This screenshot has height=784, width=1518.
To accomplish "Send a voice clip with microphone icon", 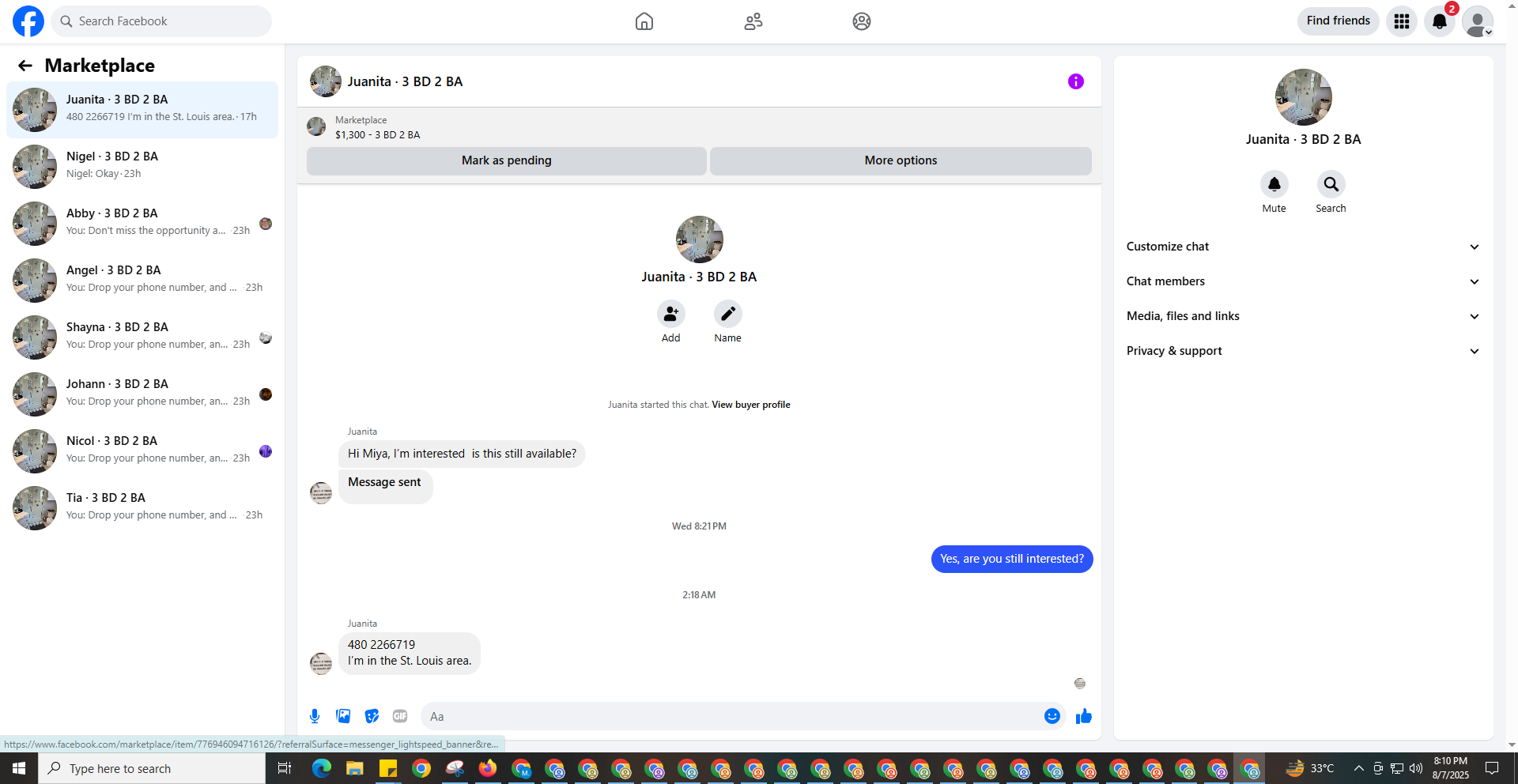I will pyautogui.click(x=315, y=716).
